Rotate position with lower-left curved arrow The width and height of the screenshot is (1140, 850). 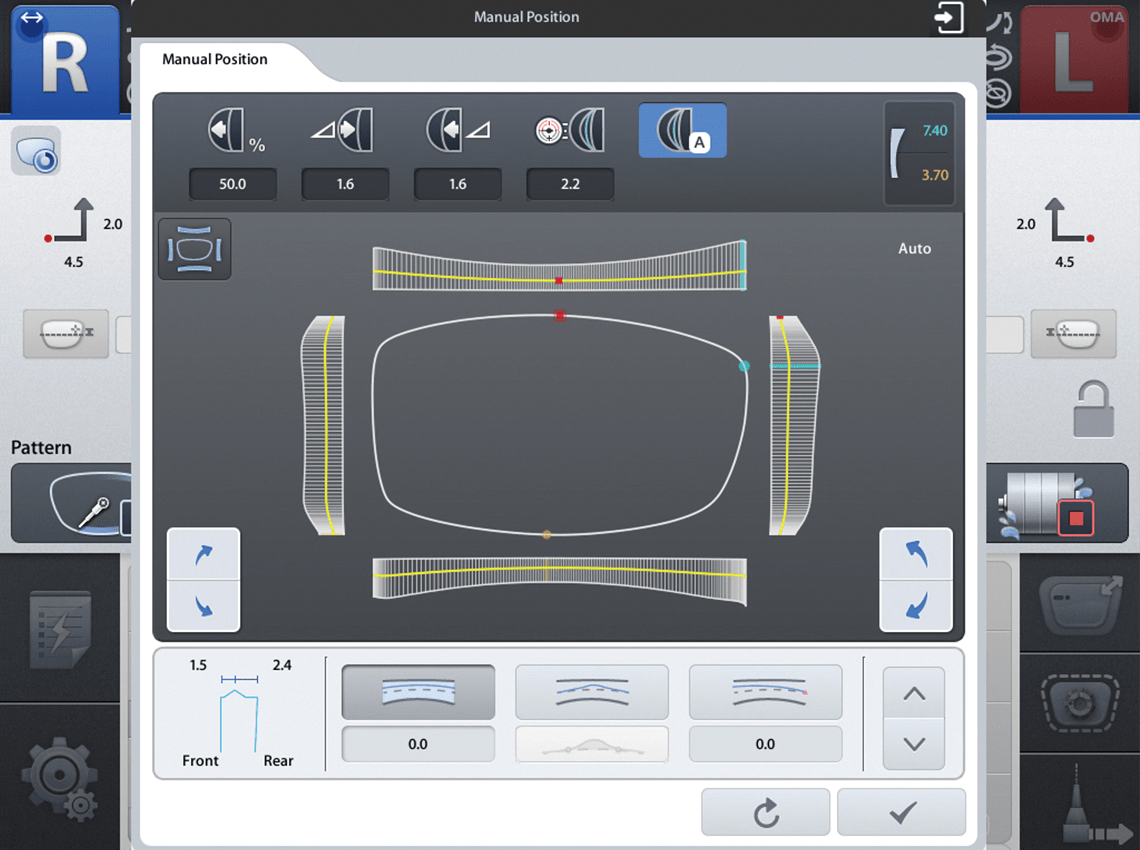click(204, 606)
